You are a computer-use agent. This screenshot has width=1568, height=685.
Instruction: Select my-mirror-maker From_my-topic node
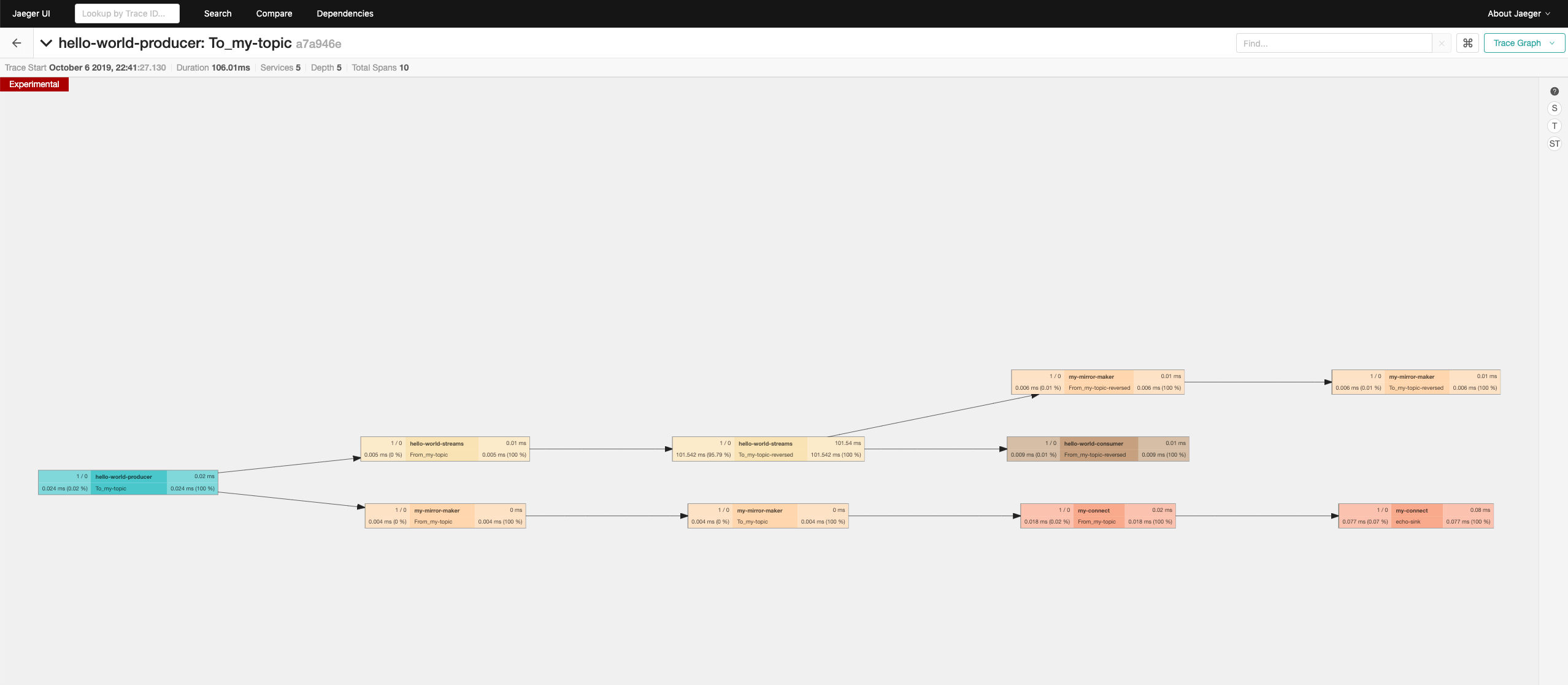(445, 516)
